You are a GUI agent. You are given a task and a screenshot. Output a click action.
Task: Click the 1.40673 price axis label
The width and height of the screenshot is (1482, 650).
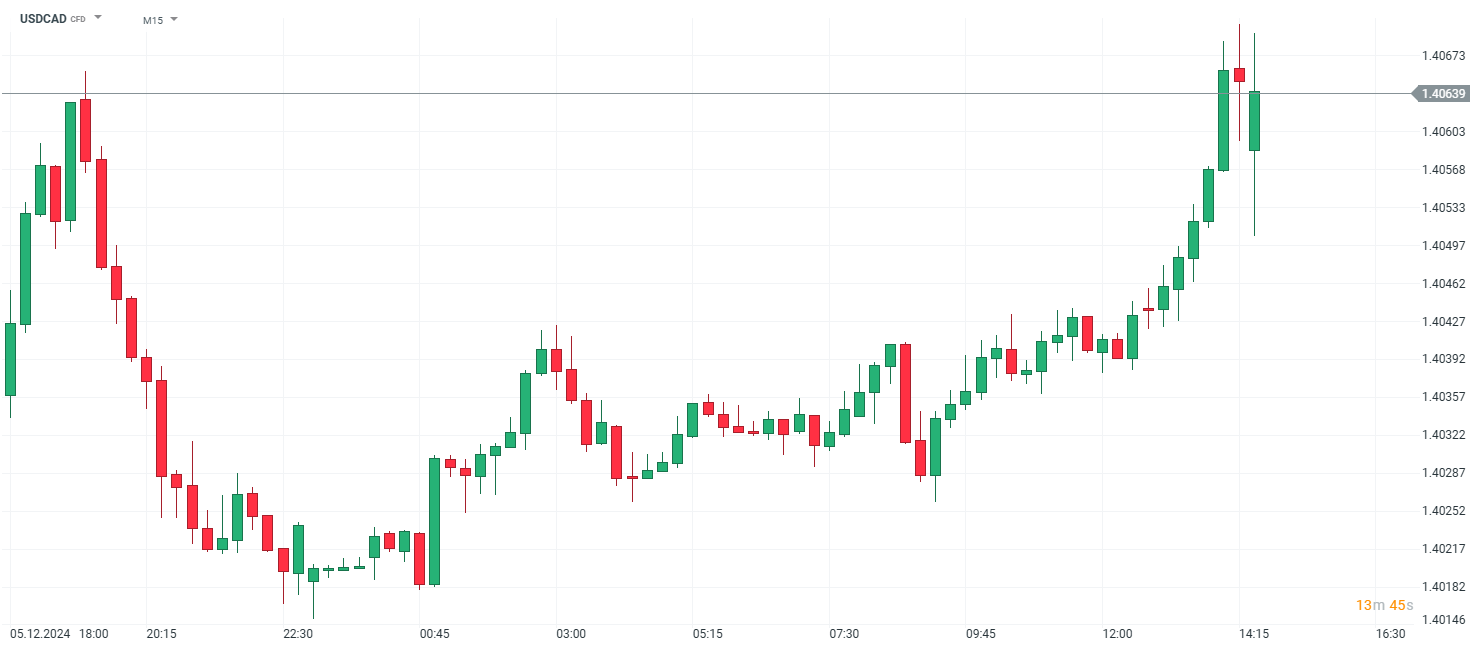pyautogui.click(x=1443, y=56)
